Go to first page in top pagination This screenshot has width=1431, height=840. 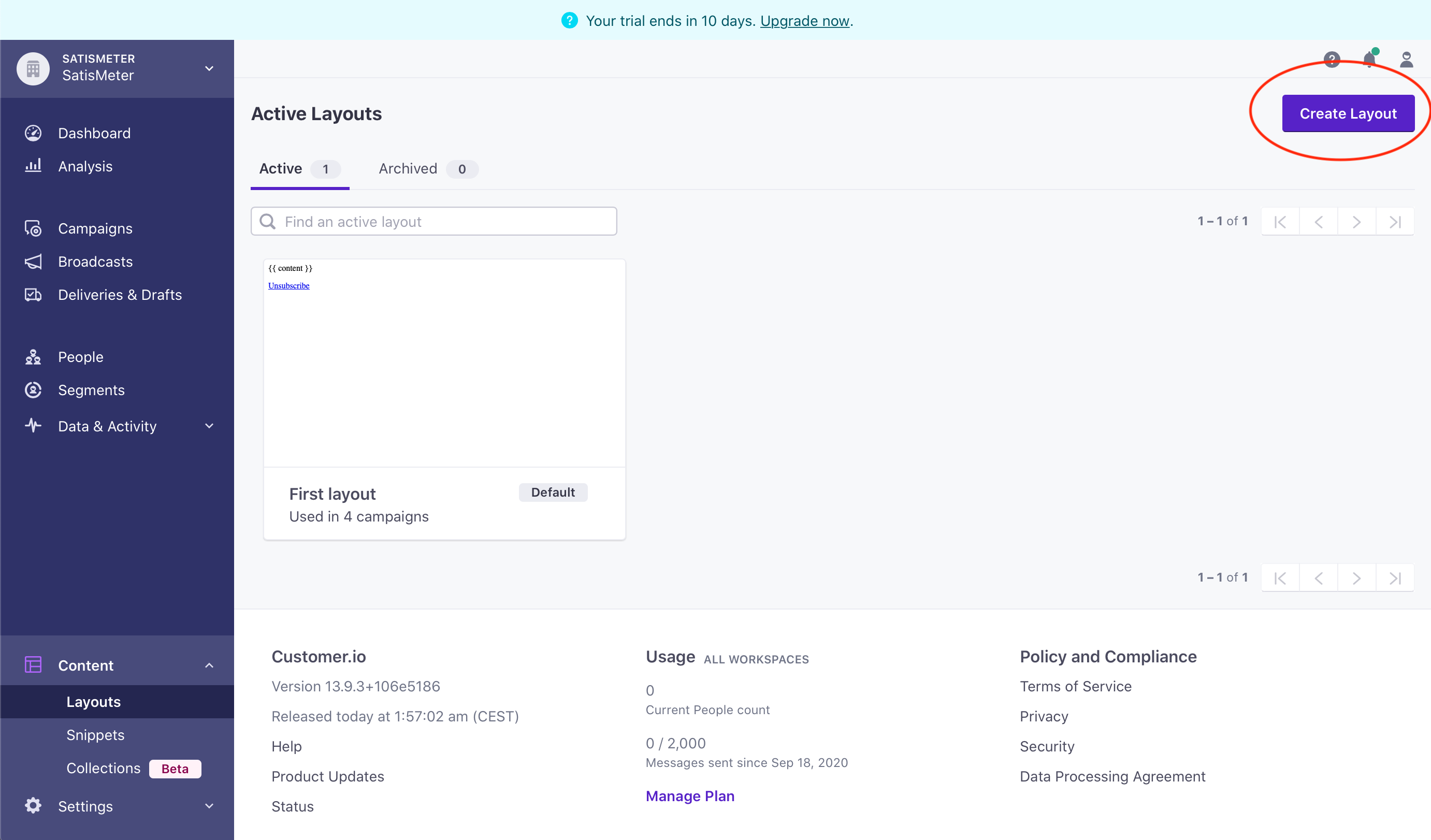1280,222
